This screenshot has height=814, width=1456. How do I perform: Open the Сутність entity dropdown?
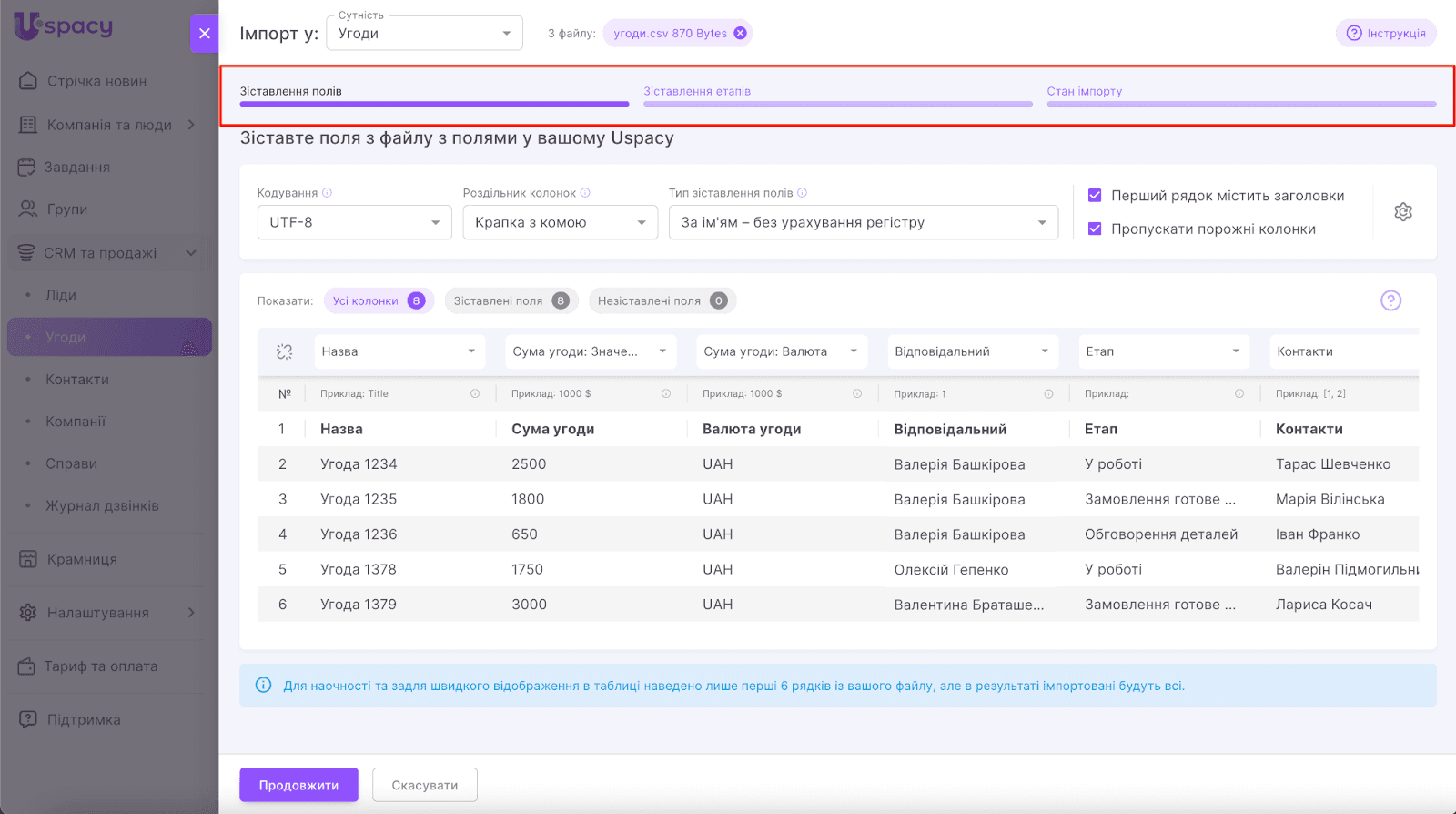pos(425,34)
